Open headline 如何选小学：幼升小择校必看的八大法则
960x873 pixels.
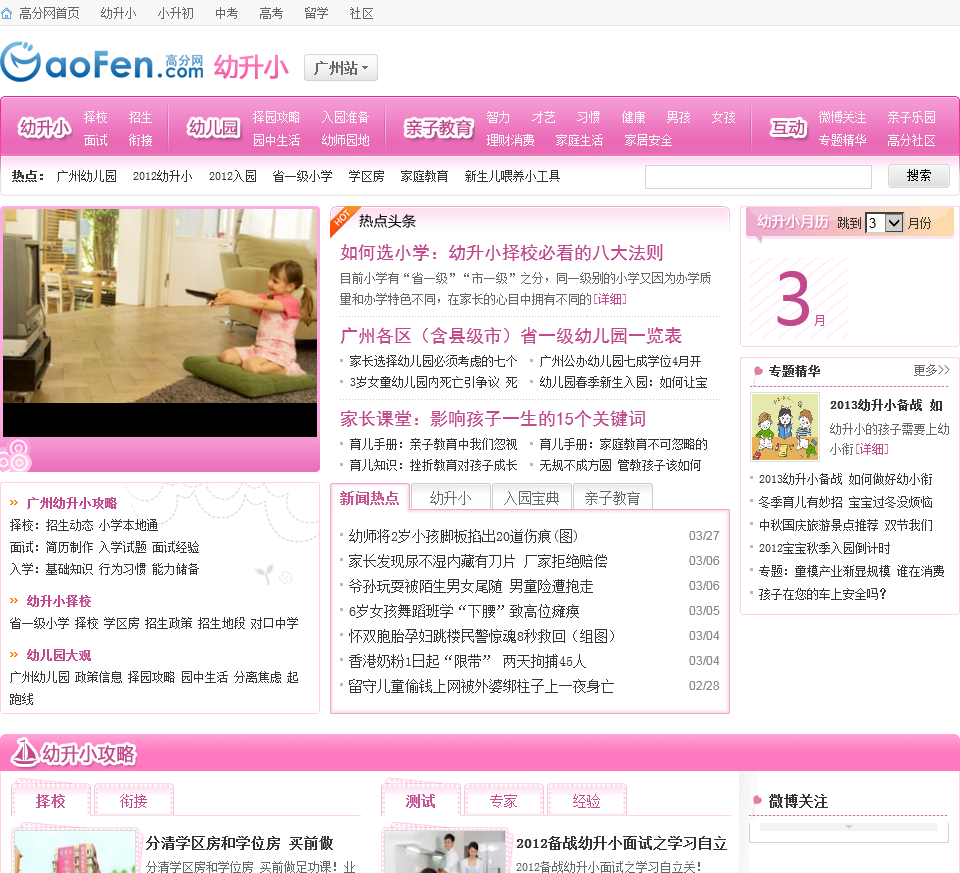pyautogui.click(x=501, y=252)
